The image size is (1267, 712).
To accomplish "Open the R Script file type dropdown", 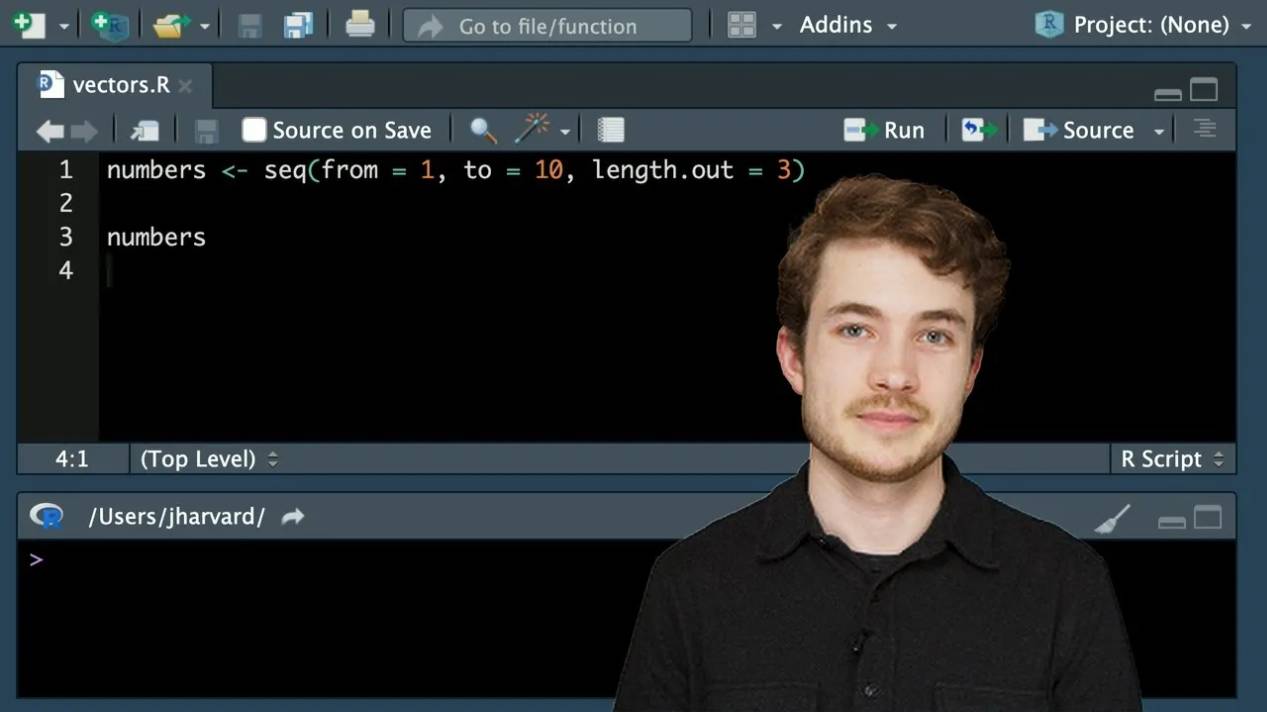I will (x=1172, y=459).
